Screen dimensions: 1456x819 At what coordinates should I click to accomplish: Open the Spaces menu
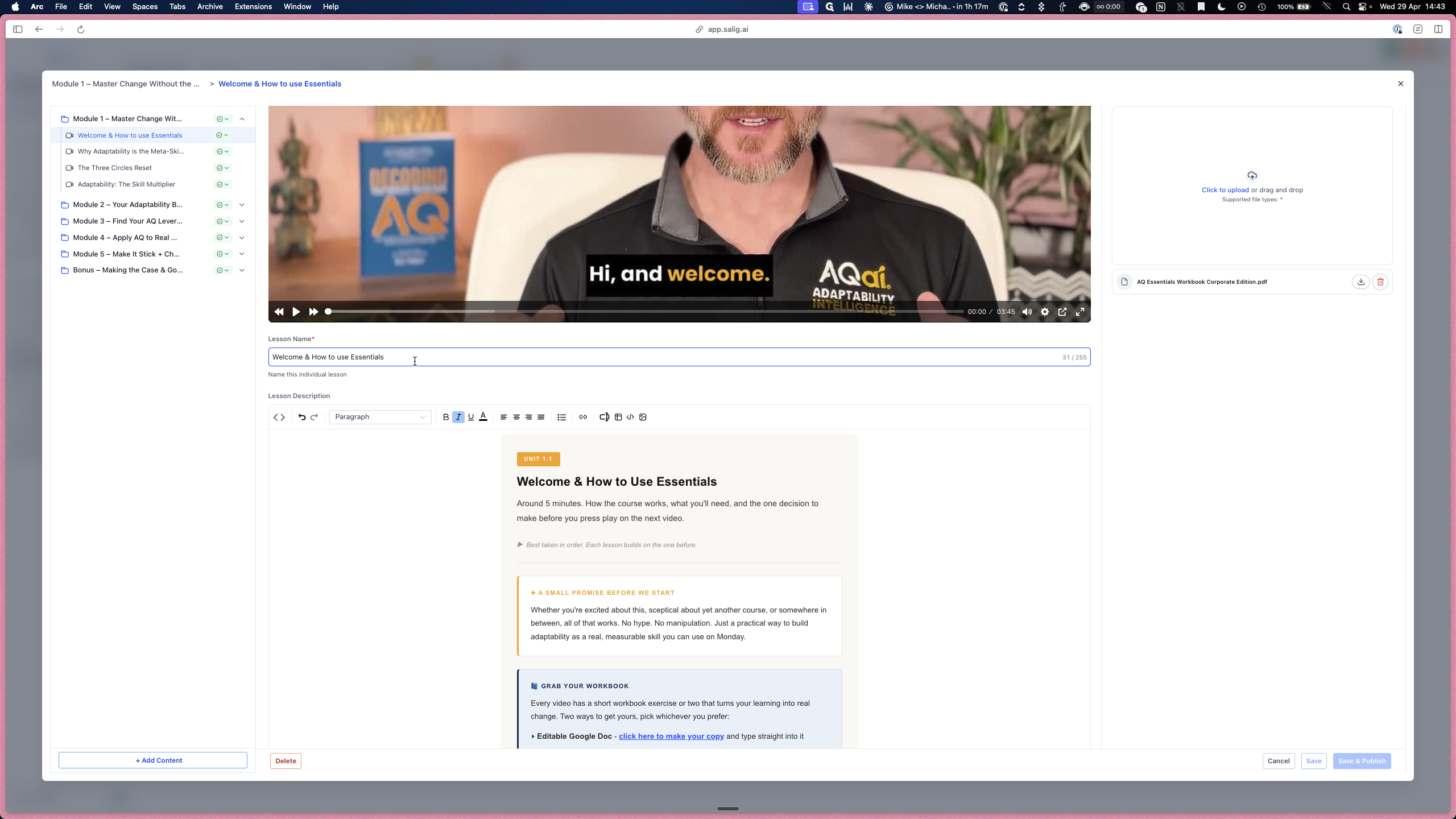click(144, 7)
